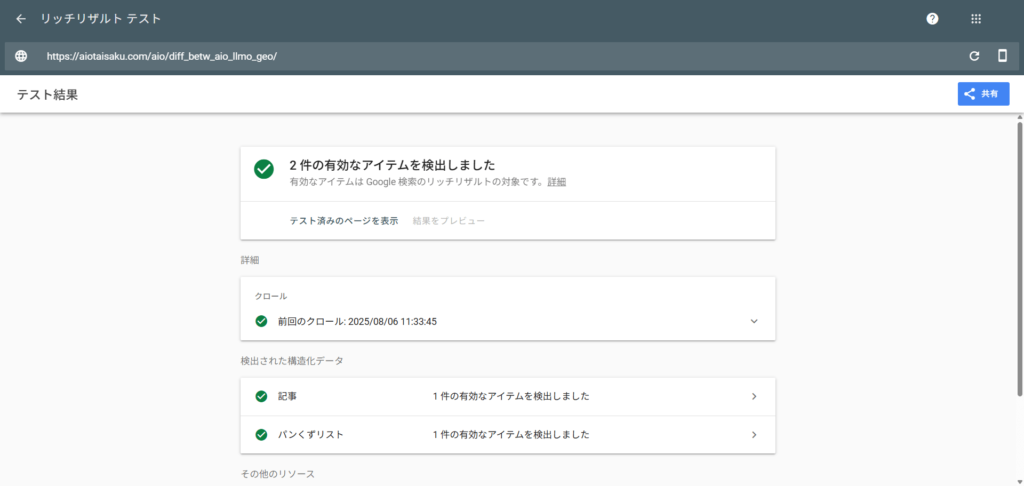Switch the smartphone device icon
The width and height of the screenshot is (1024, 486).
tap(1002, 56)
